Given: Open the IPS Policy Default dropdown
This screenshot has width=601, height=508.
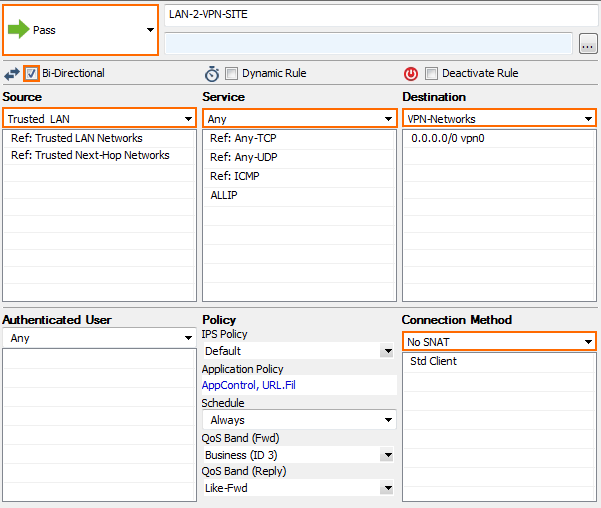Looking at the screenshot, I should [x=299, y=351].
